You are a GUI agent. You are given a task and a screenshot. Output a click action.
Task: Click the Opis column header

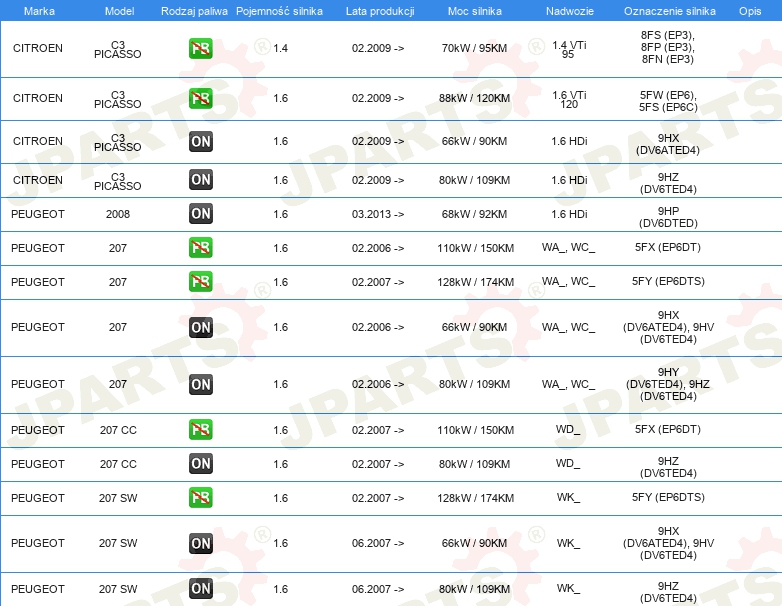pos(750,11)
